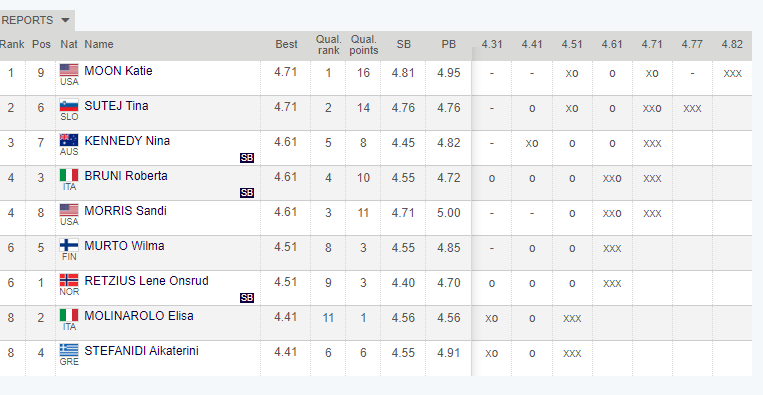Click the Slovenia flag beside SUTEJ Tina

[69, 105]
